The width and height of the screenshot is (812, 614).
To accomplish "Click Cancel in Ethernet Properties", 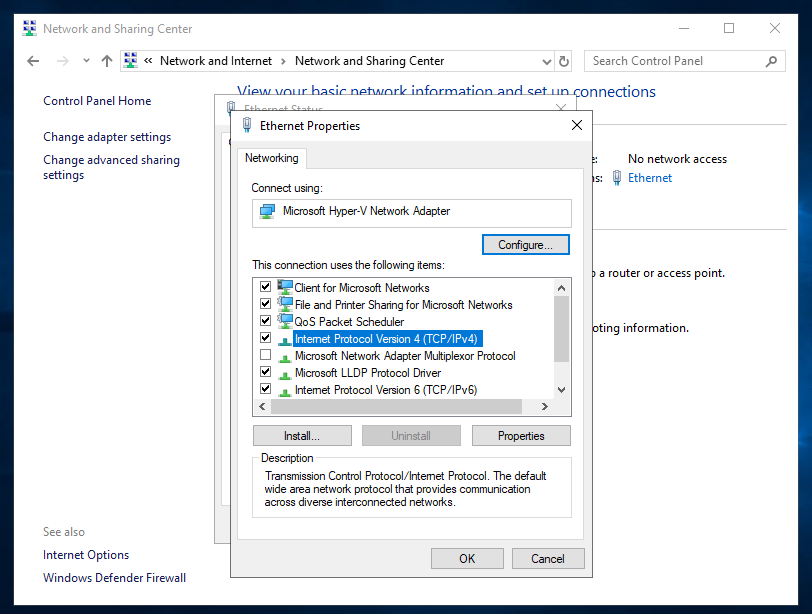I will point(548,559).
